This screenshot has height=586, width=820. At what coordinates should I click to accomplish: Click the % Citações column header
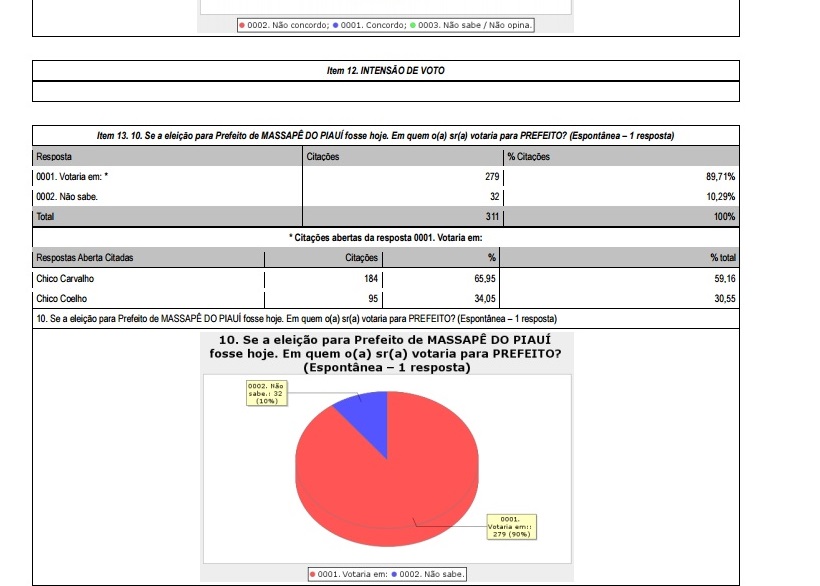coord(528,156)
